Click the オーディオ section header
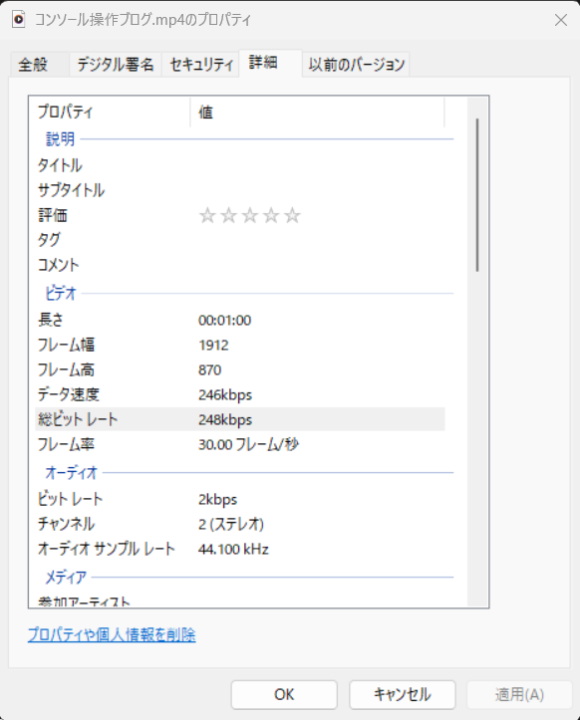Screen dimensions: 580x720 tap(72, 472)
